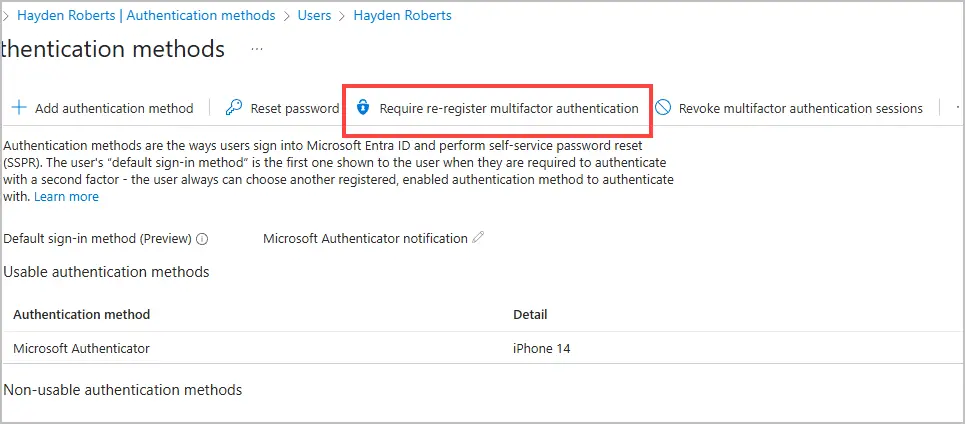Select the Add authentication method label
This screenshot has height=424, width=965.
pos(113,108)
